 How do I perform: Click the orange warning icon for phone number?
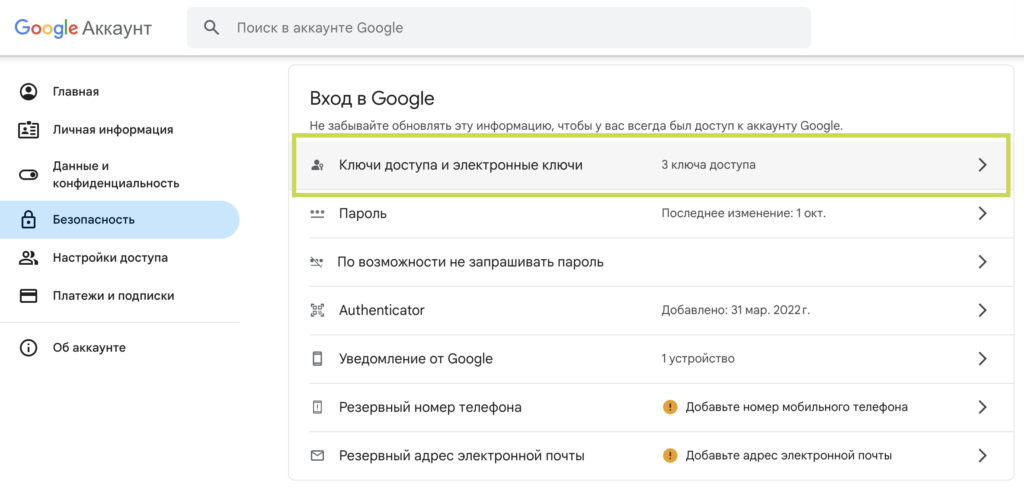[669, 407]
